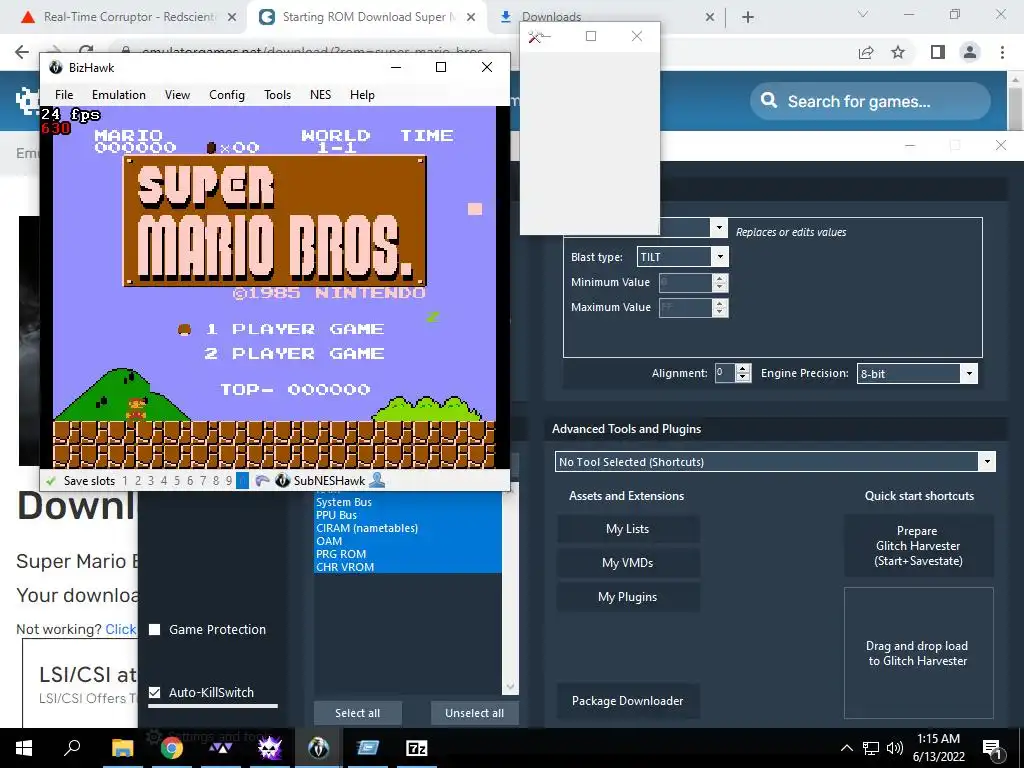Open Windows Start menu
The height and width of the screenshot is (768, 1024).
(24, 748)
